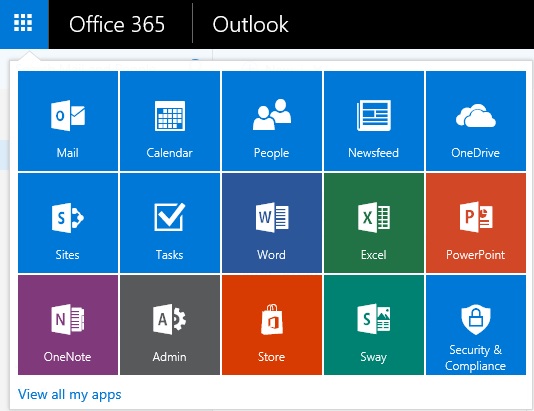Open the Mail app tile

[x=68, y=121]
